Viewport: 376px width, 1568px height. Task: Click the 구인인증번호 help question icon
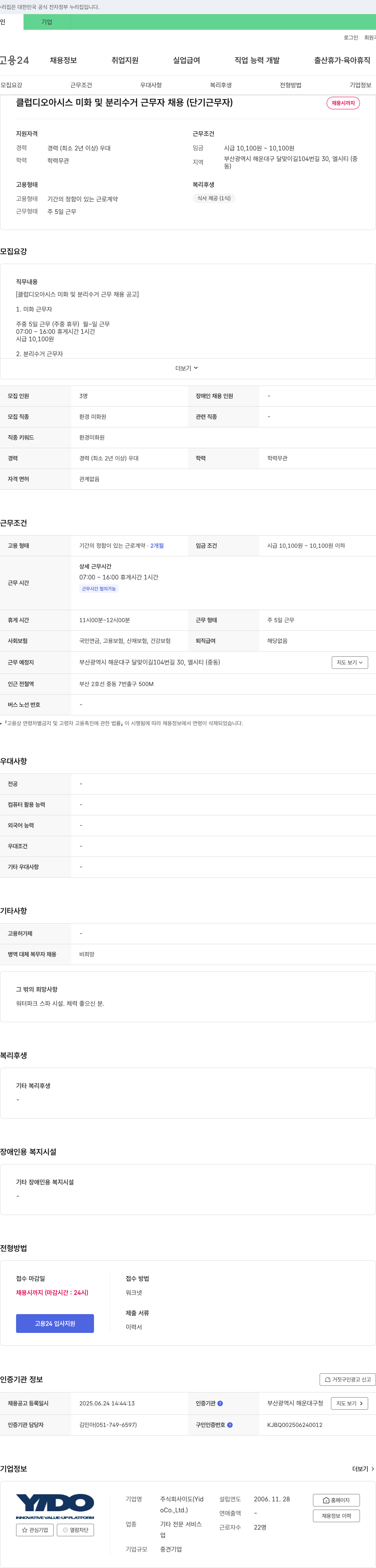[x=230, y=1425]
